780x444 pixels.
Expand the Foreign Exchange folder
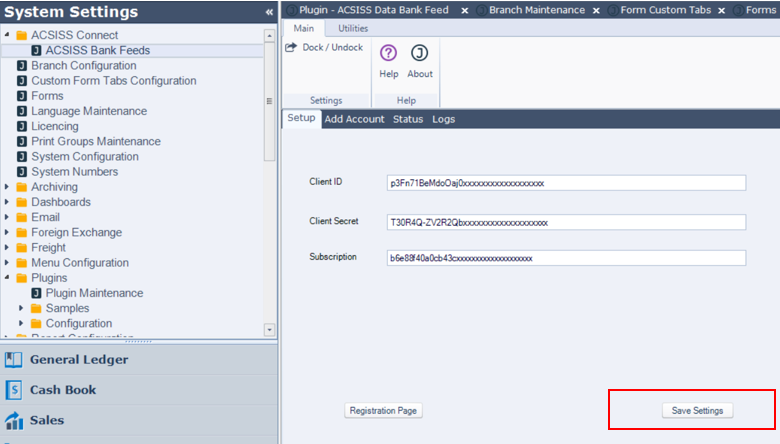8,233
